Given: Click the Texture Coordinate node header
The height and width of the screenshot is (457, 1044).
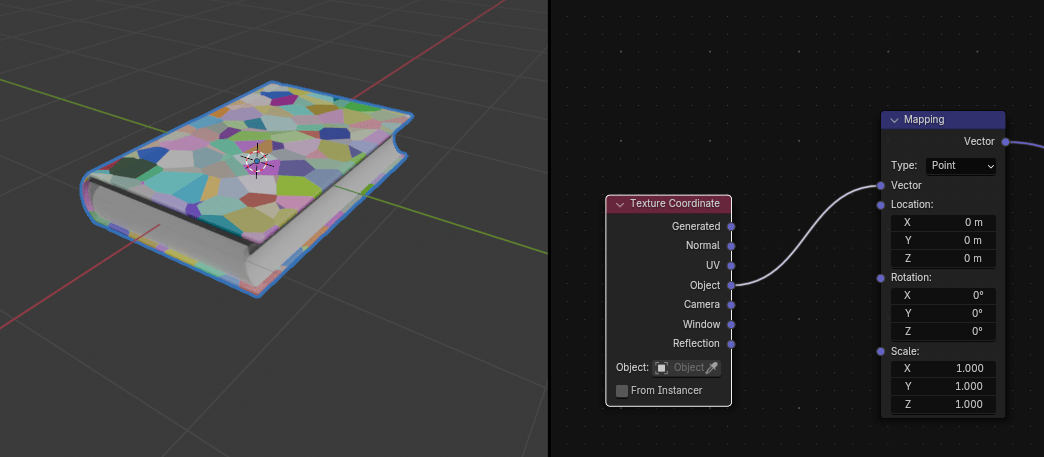Looking at the screenshot, I should [x=675, y=204].
